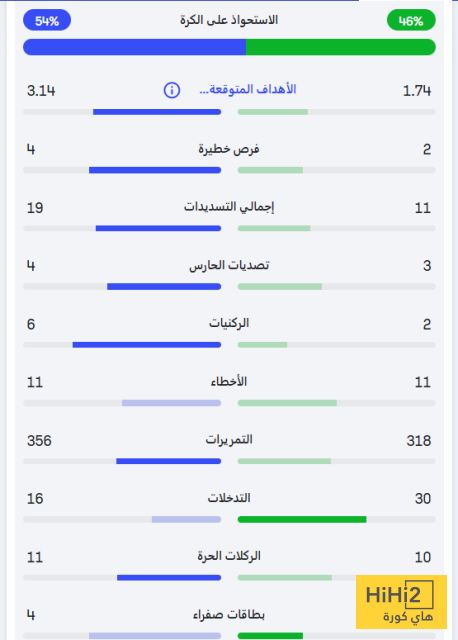Click the green التدخلات progress bar
Screen dimensions: 458x640
pyautogui.click(x=302, y=520)
